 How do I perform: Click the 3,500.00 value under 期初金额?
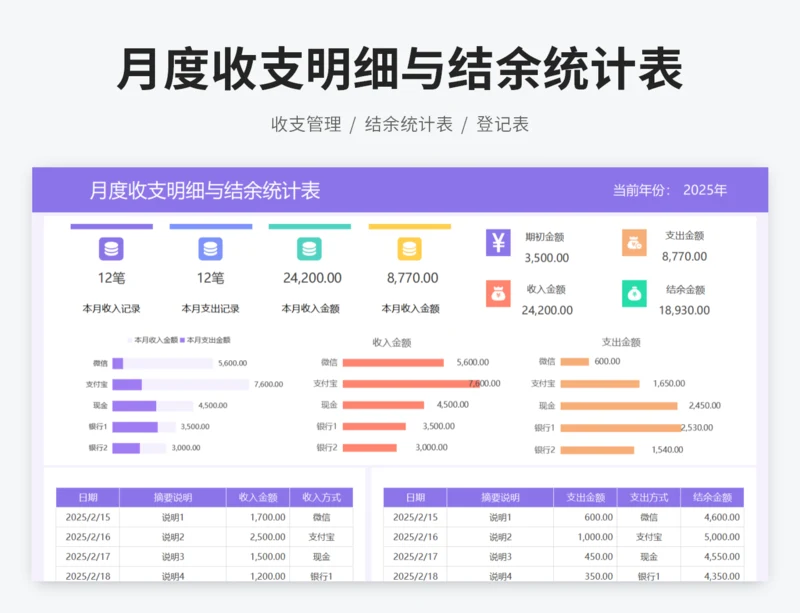click(x=546, y=258)
